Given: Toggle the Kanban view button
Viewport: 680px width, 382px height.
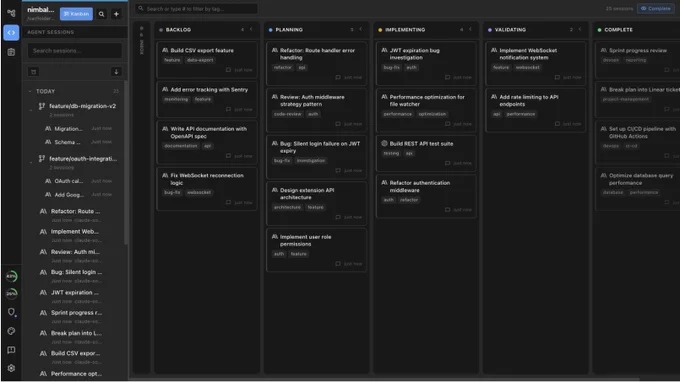Looking at the screenshot, I should click(x=76, y=14).
